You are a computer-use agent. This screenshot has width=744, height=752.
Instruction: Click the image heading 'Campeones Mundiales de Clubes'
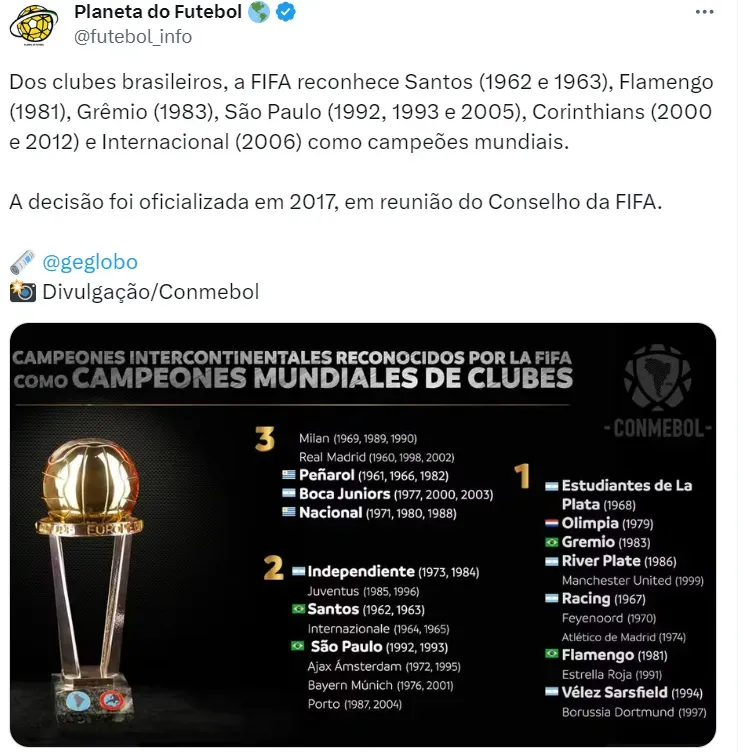tap(323, 378)
